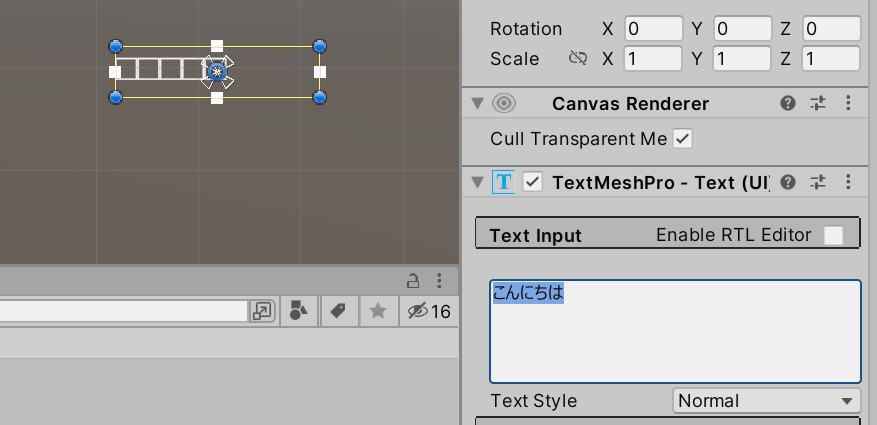This screenshot has width=877, height=425.
Task: Open TextMeshPro component help reference icon
Action: tap(788, 182)
